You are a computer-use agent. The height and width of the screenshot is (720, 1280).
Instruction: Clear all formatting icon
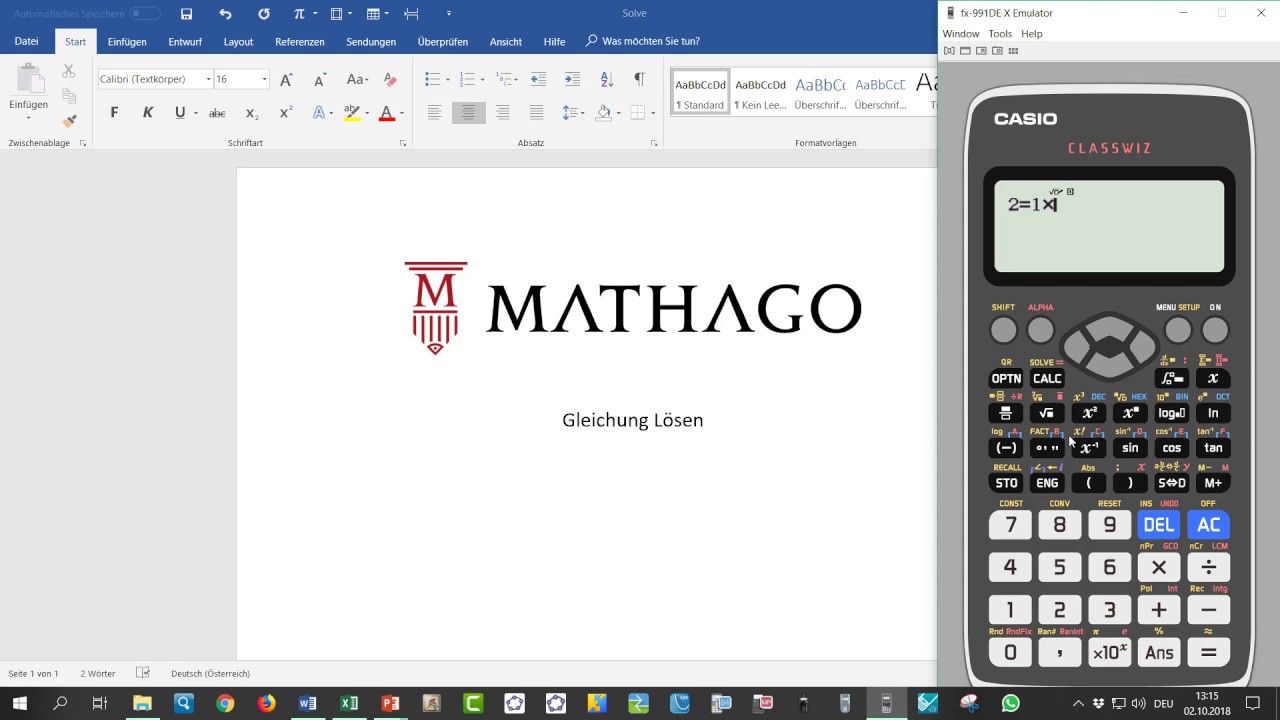click(x=391, y=79)
